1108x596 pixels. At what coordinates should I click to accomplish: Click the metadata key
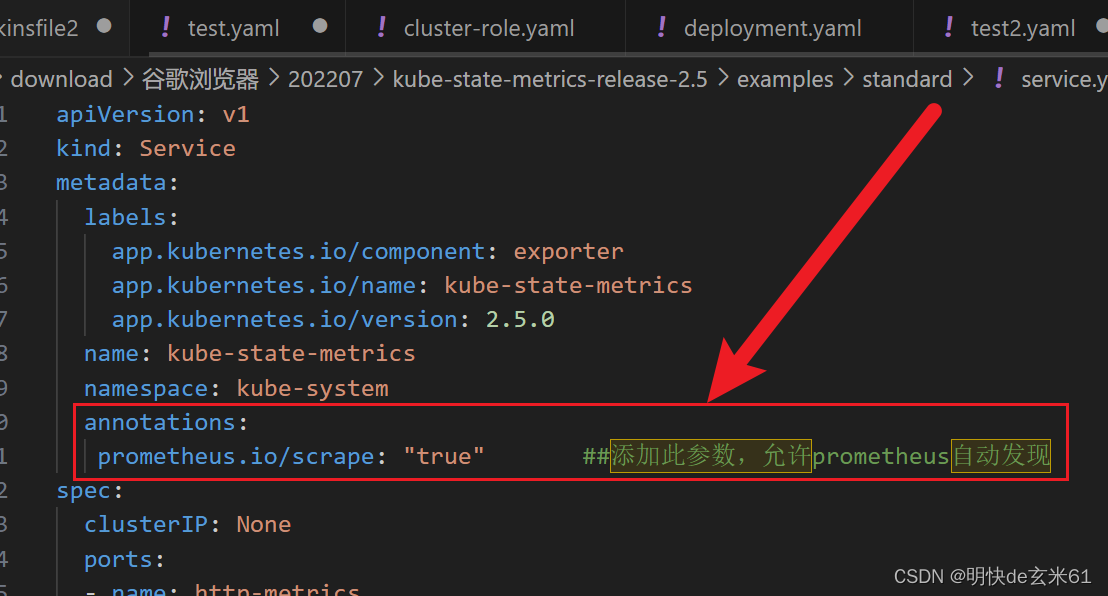tap(111, 183)
